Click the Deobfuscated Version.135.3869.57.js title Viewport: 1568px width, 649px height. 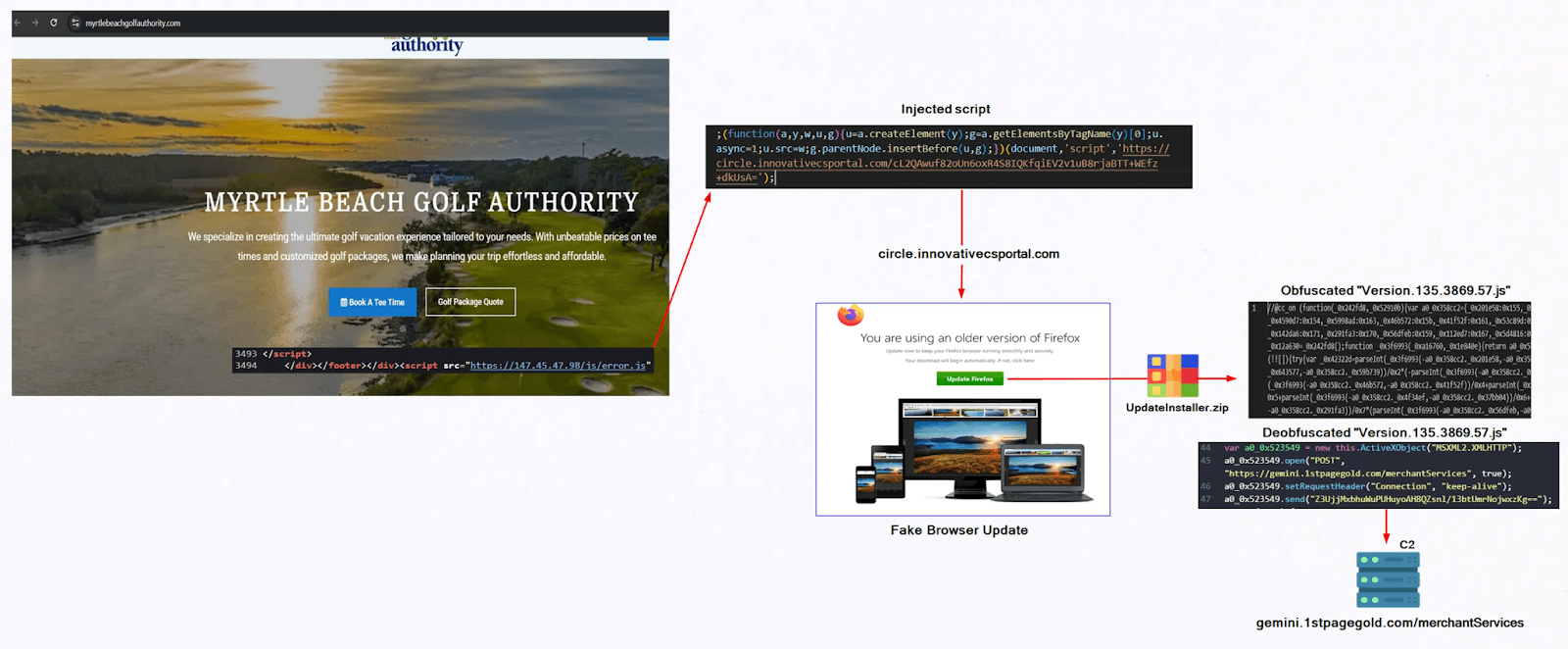(1385, 432)
